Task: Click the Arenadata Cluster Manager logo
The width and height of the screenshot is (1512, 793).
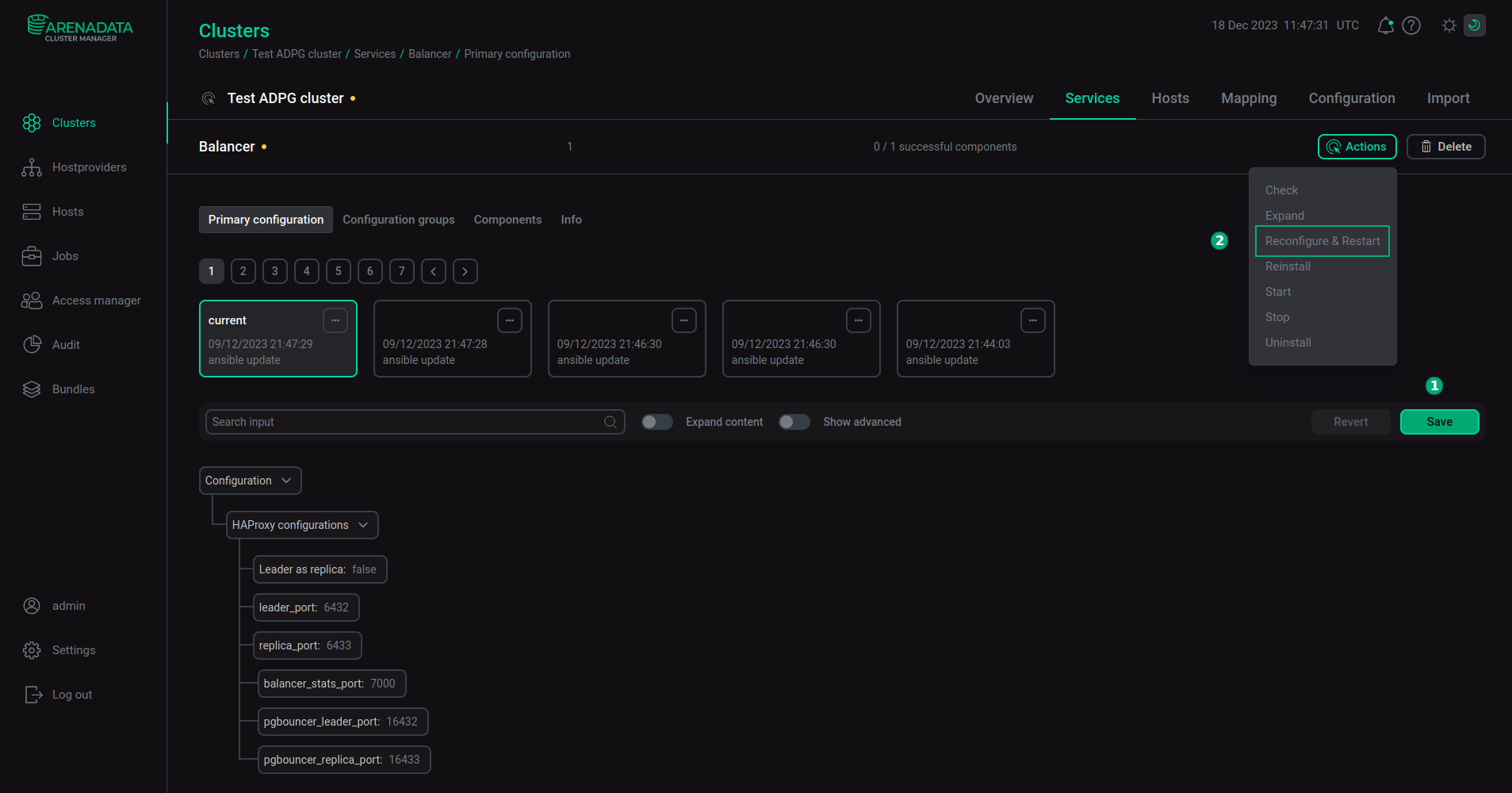Action: [x=80, y=28]
